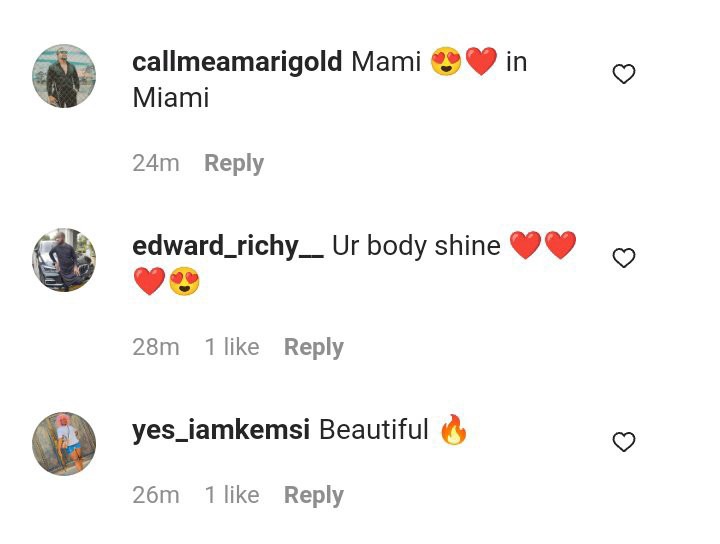720x544 pixels.
Task: Select the 26m timestamp
Action: (156, 495)
